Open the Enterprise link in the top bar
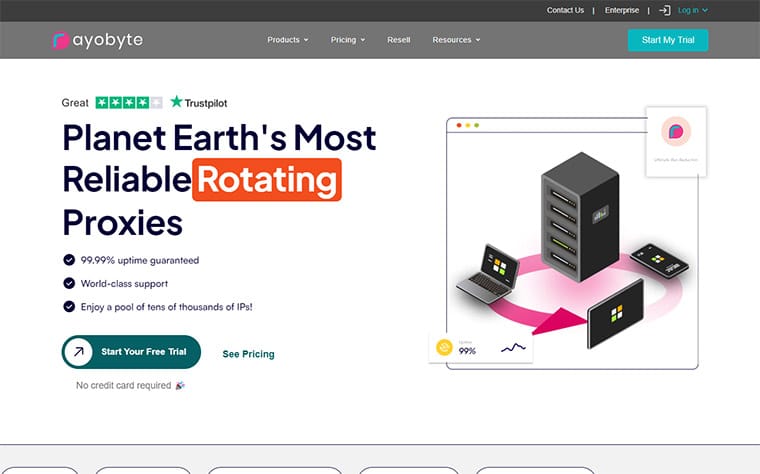This screenshot has width=760, height=474. 622,10
